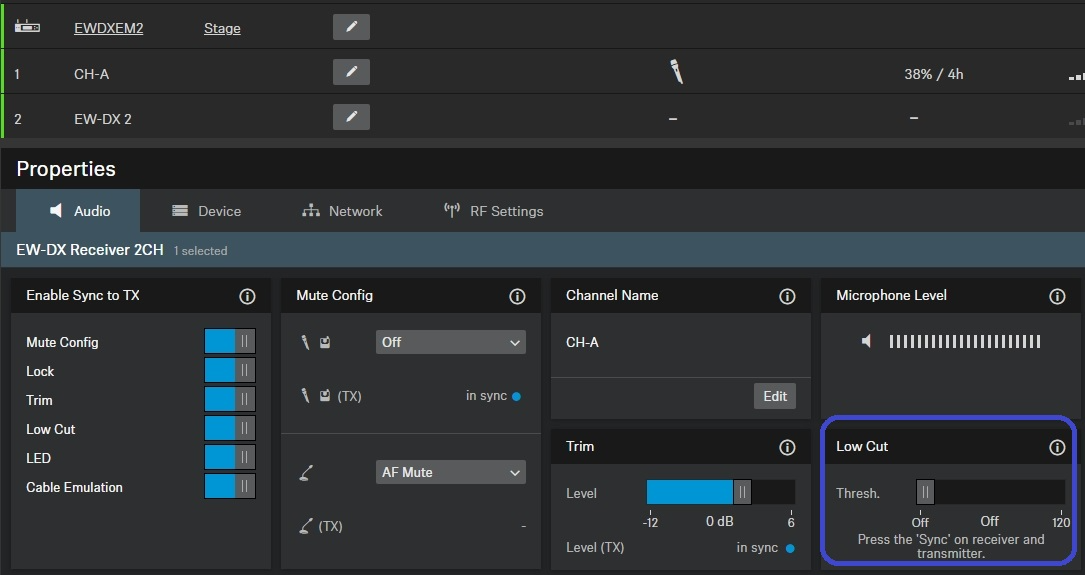Switch to the Device tab

(x=207, y=211)
